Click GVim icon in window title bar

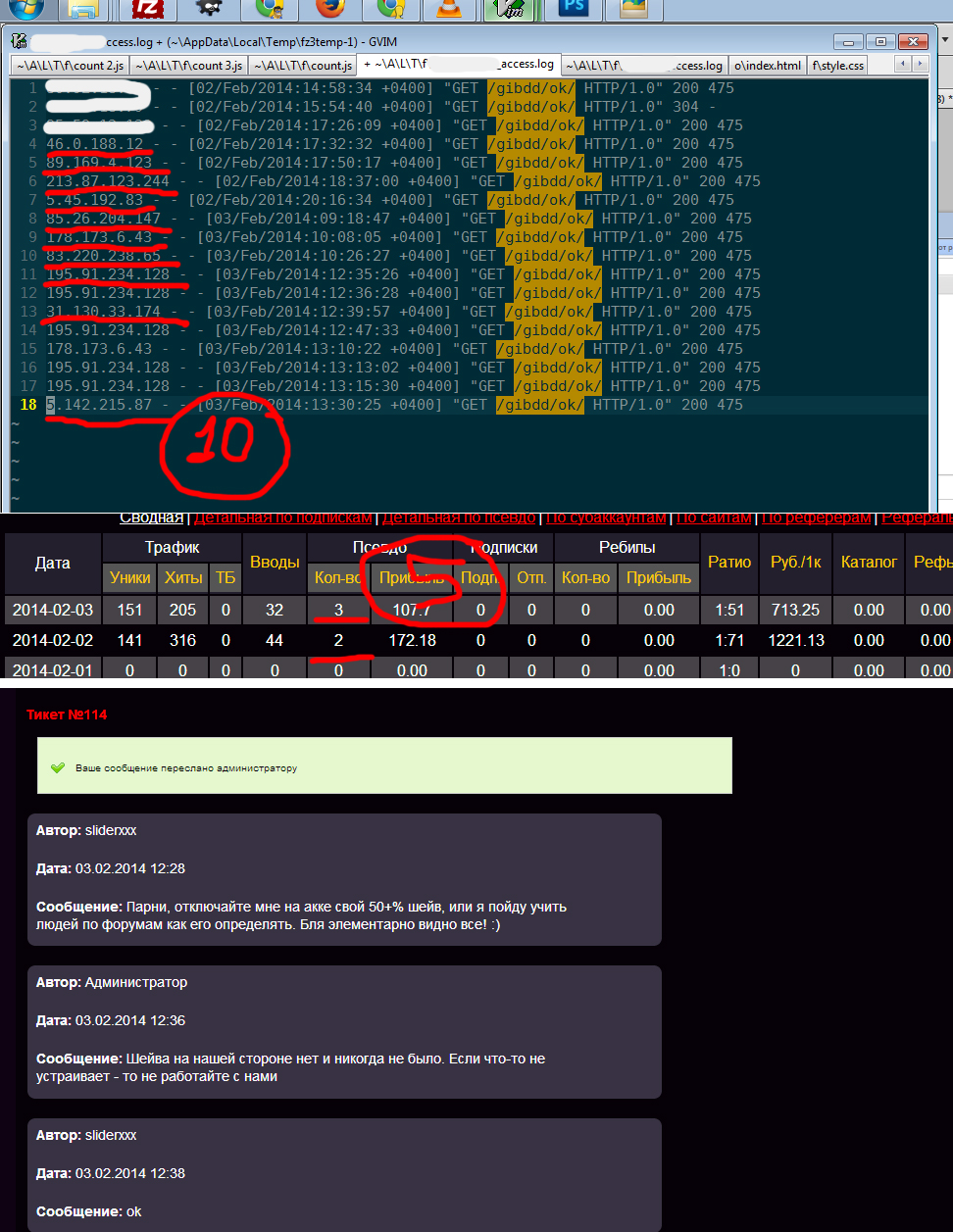pos(19,42)
